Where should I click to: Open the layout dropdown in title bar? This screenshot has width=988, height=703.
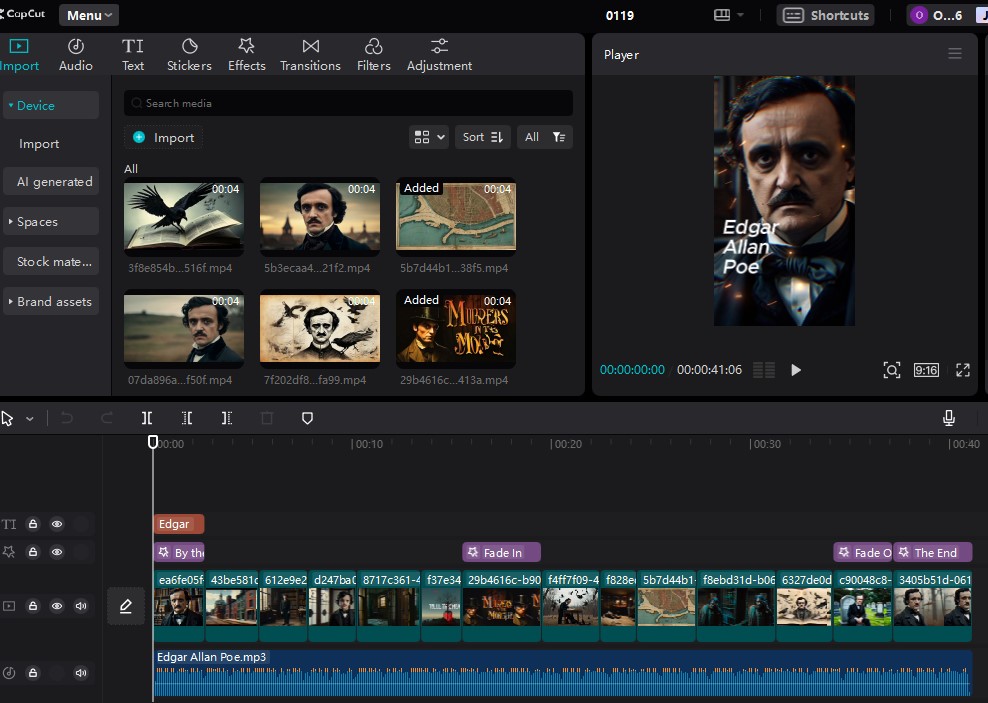coord(728,15)
